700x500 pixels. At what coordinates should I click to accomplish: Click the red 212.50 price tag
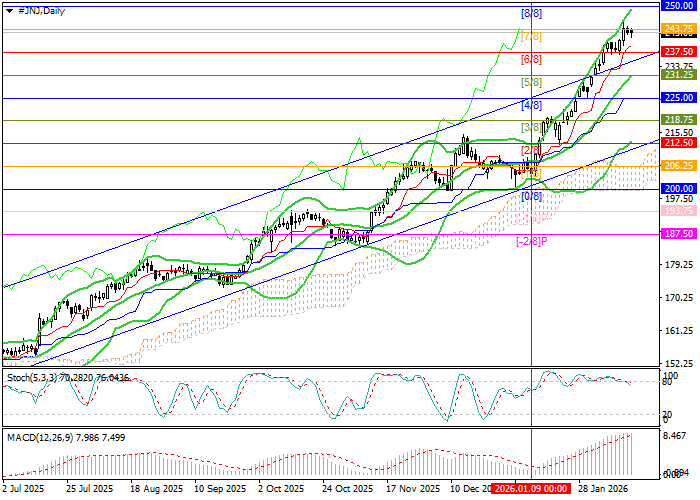679,143
